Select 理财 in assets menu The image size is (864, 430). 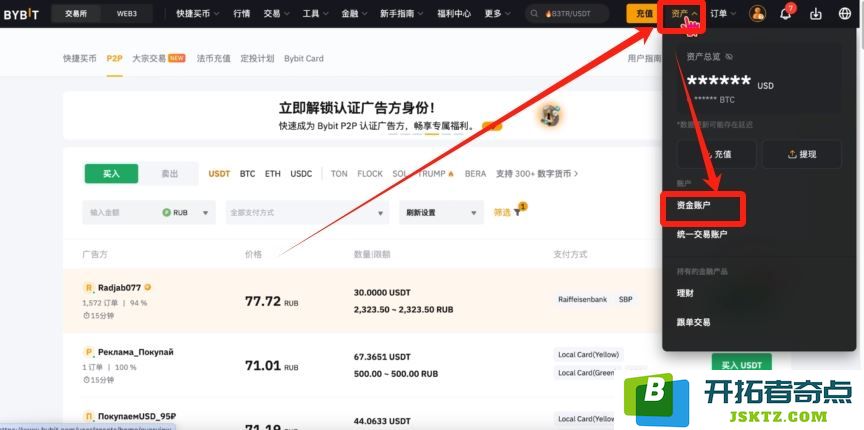pos(685,293)
